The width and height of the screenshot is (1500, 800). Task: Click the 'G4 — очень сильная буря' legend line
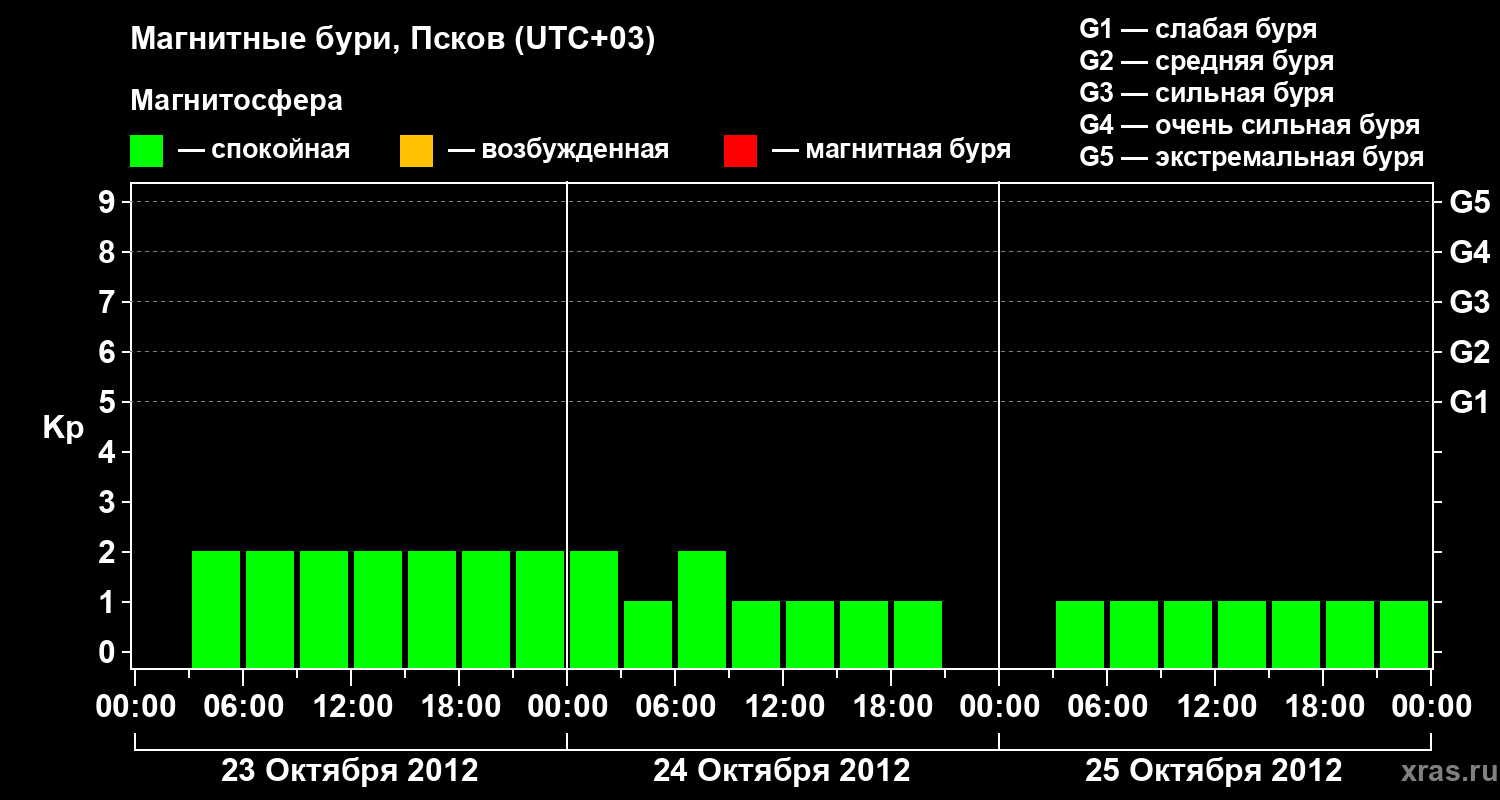coord(1250,125)
